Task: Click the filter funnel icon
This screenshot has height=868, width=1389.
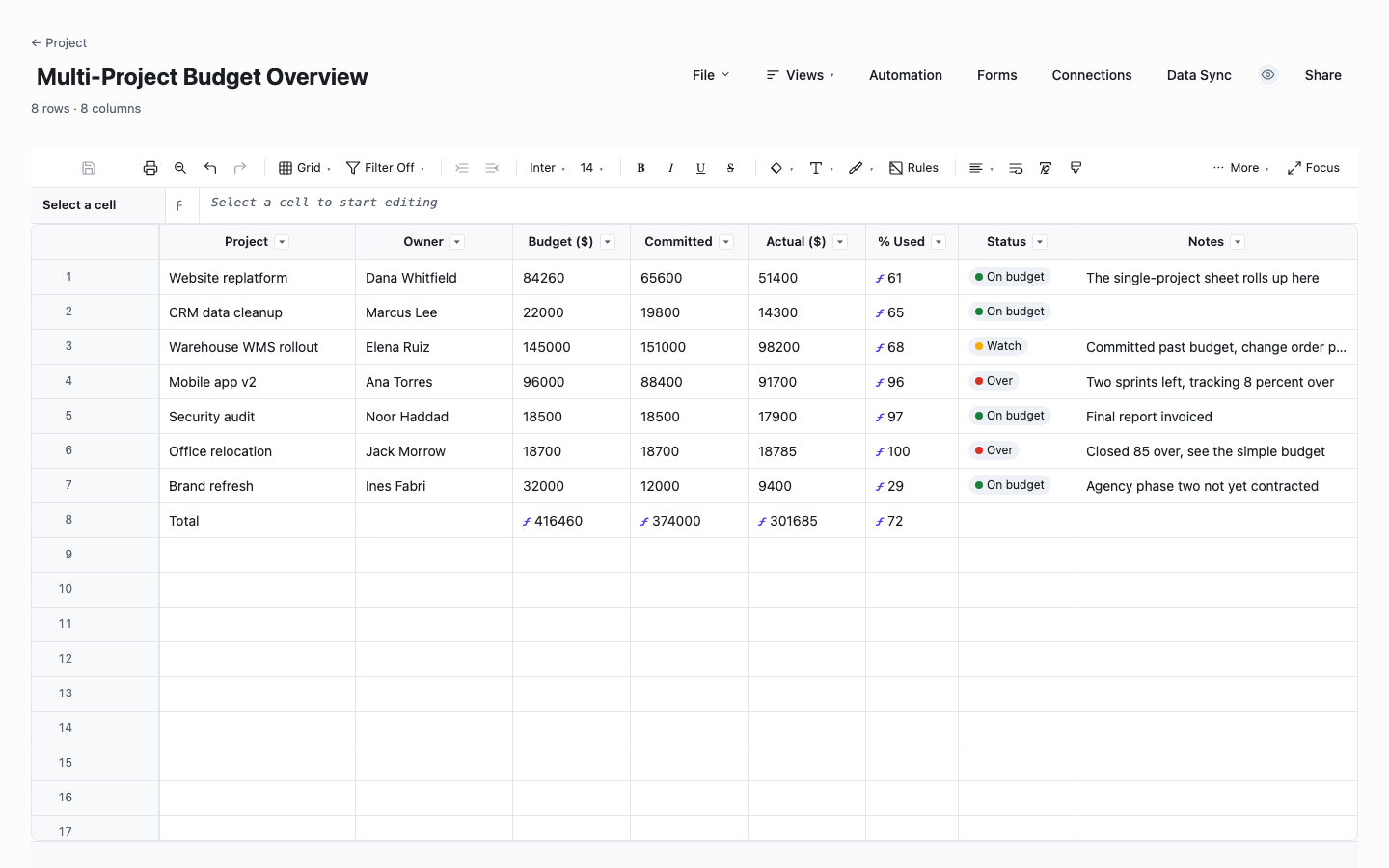Action: [x=353, y=168]
